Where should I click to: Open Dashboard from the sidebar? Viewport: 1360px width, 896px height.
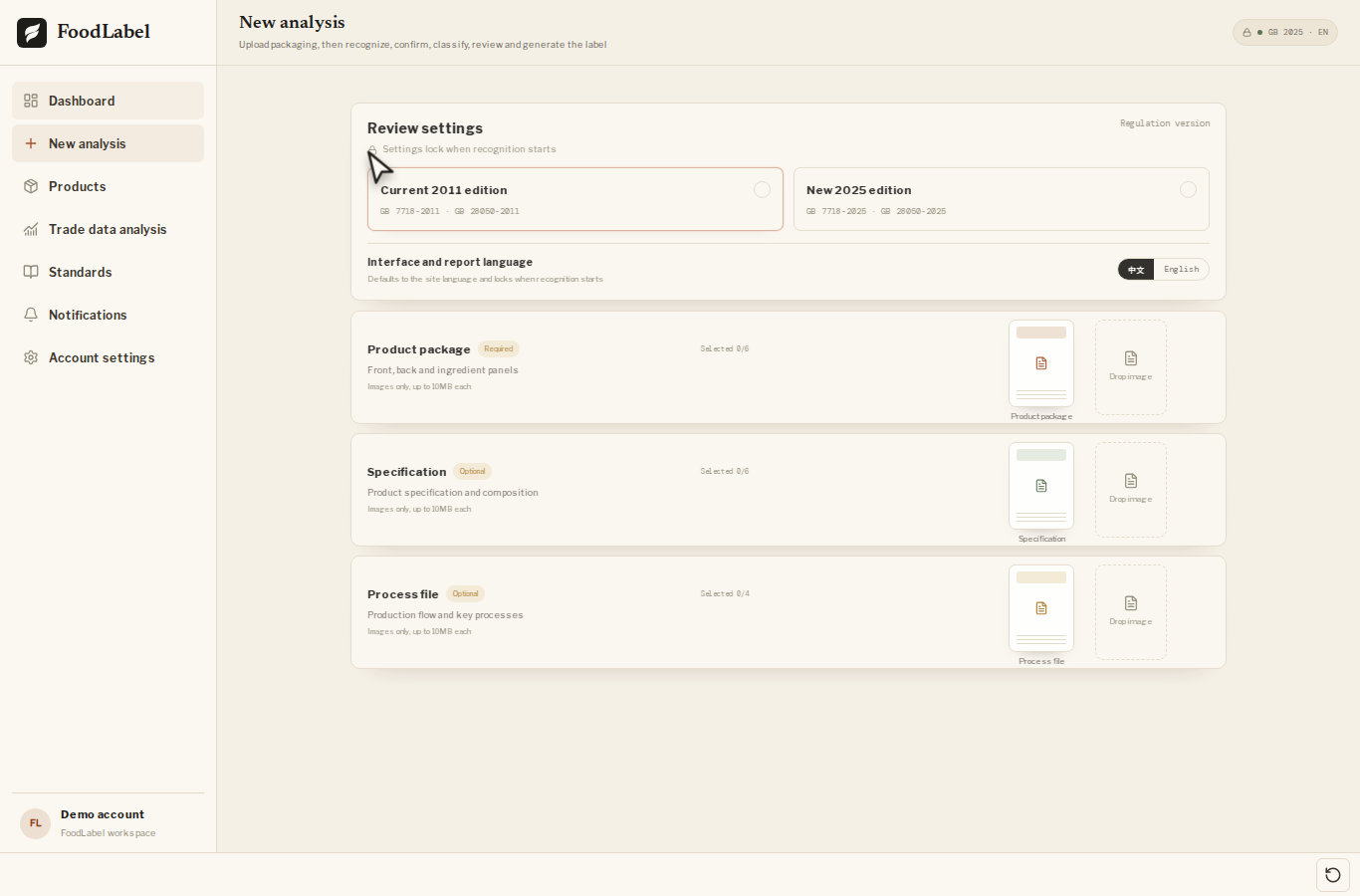(x=108, y=101)
